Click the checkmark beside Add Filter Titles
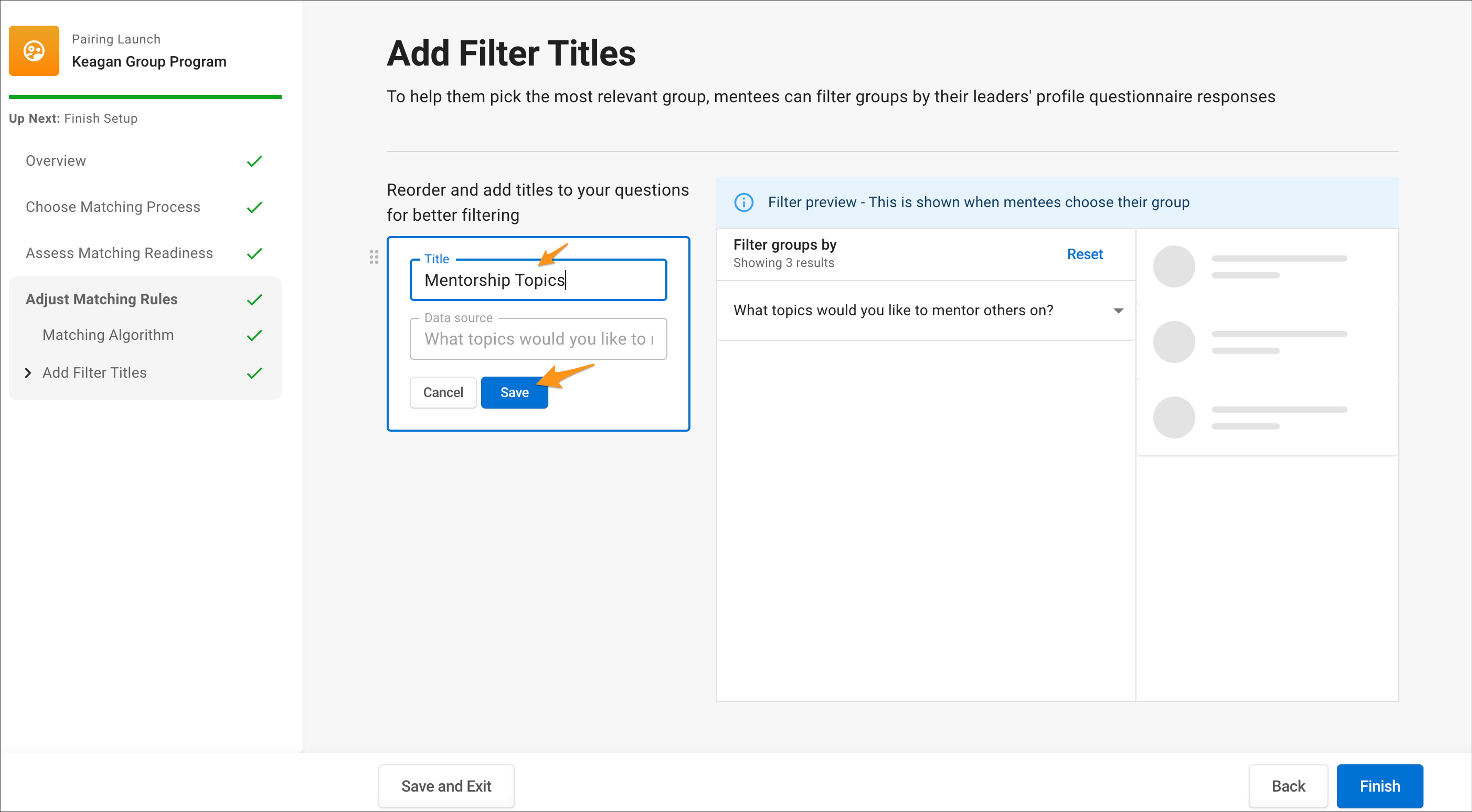Image resolution: width=1472 pixels, height=812 pixels. pyautogui.click(x=254, y=373)
